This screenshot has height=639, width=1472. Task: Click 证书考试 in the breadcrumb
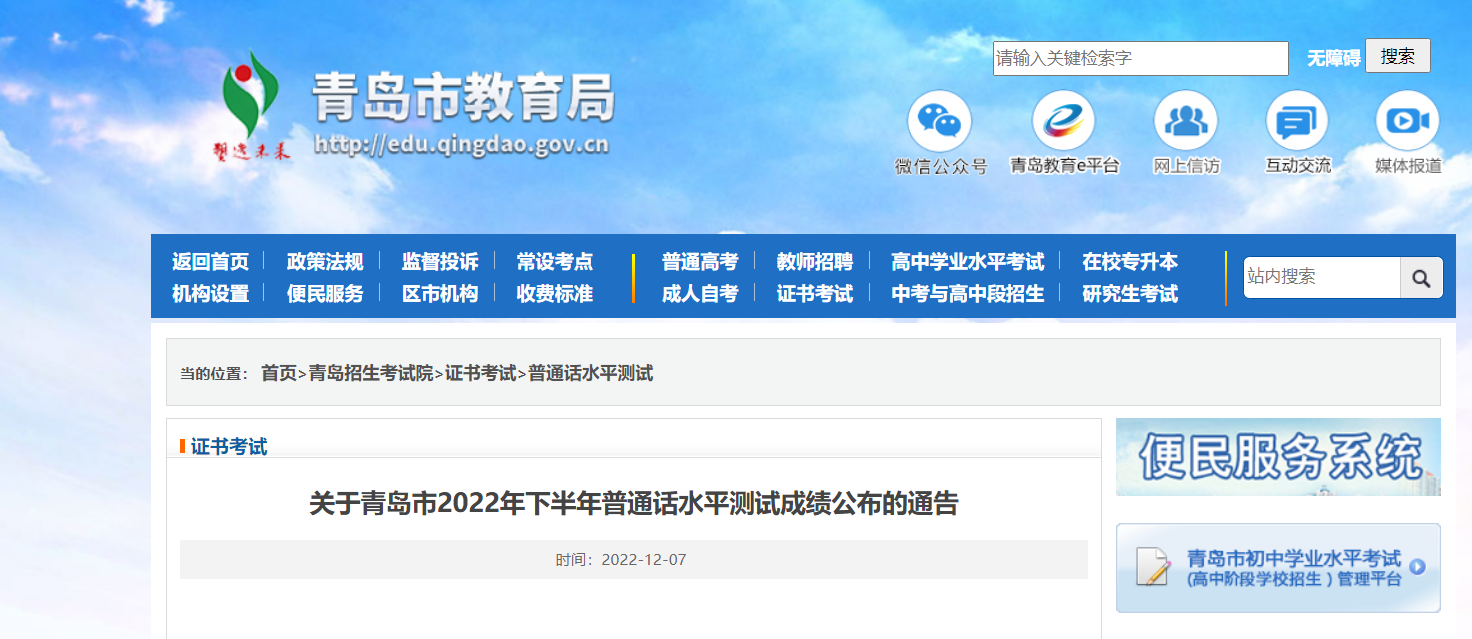[481, 373]
